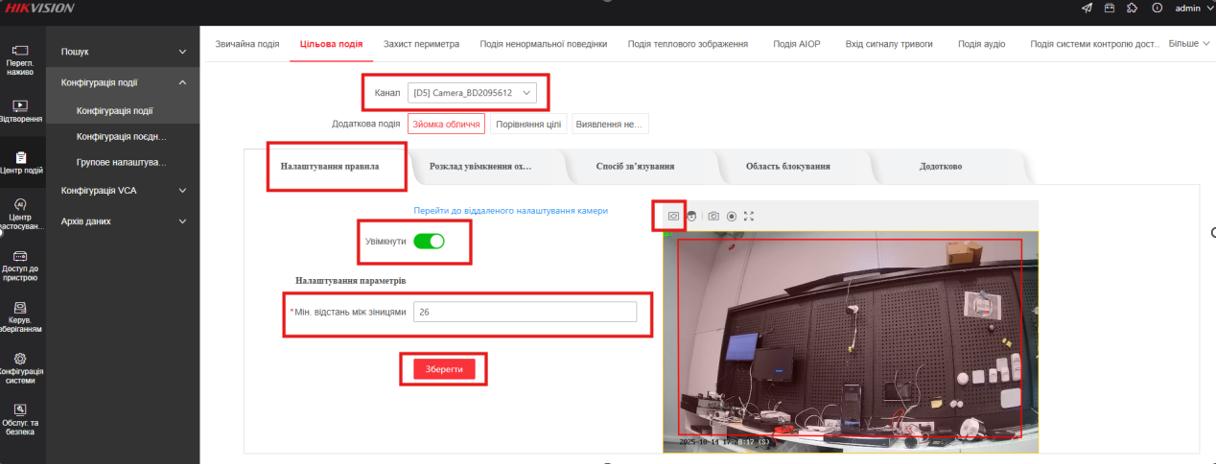Follow the Перейти до віддаленого налаштування камери link
This screenshot has height=464, width=1216.
[x=510, y=211]
